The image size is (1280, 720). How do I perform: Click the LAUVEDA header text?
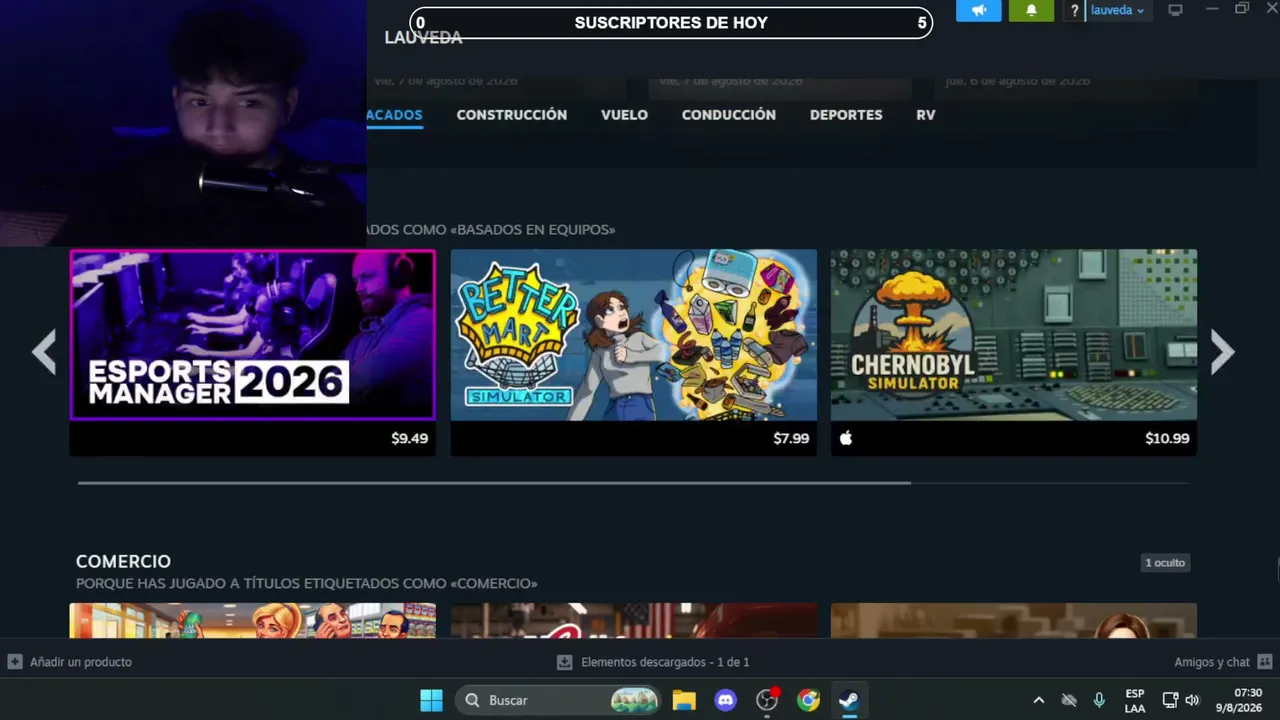[x=423, y=37]
